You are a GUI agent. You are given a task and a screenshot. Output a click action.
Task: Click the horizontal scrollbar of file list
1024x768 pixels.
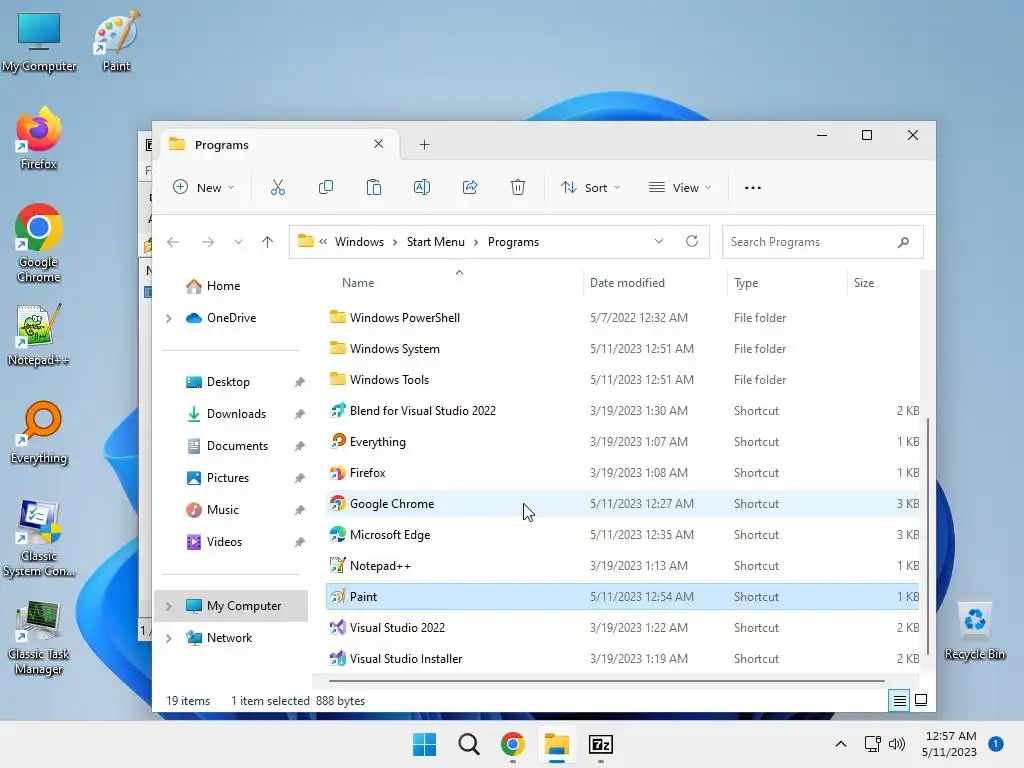[x=606, y=680]
